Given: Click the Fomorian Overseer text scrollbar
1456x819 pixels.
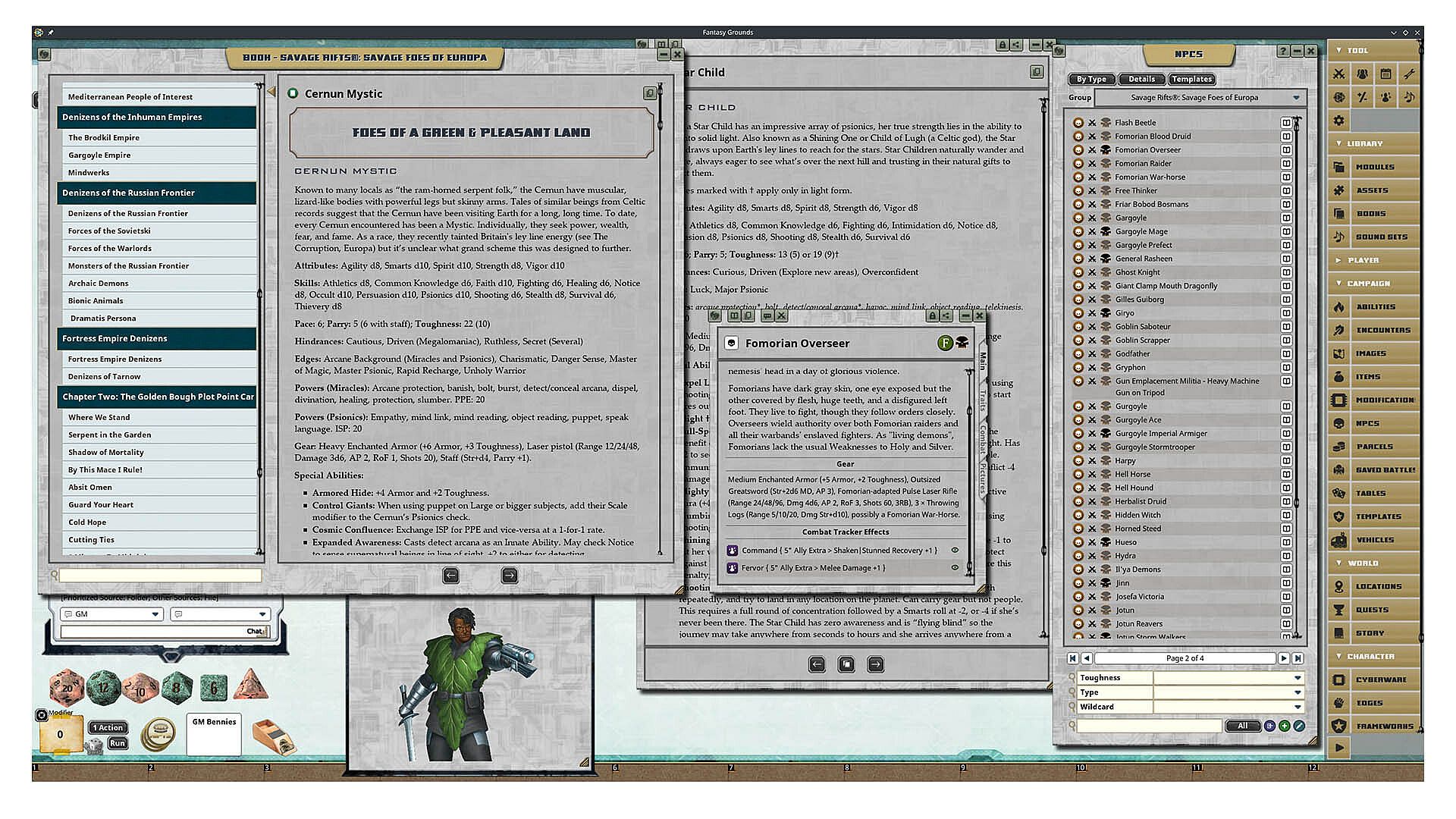Looking at the screenshot, I should tap(969, 472).
